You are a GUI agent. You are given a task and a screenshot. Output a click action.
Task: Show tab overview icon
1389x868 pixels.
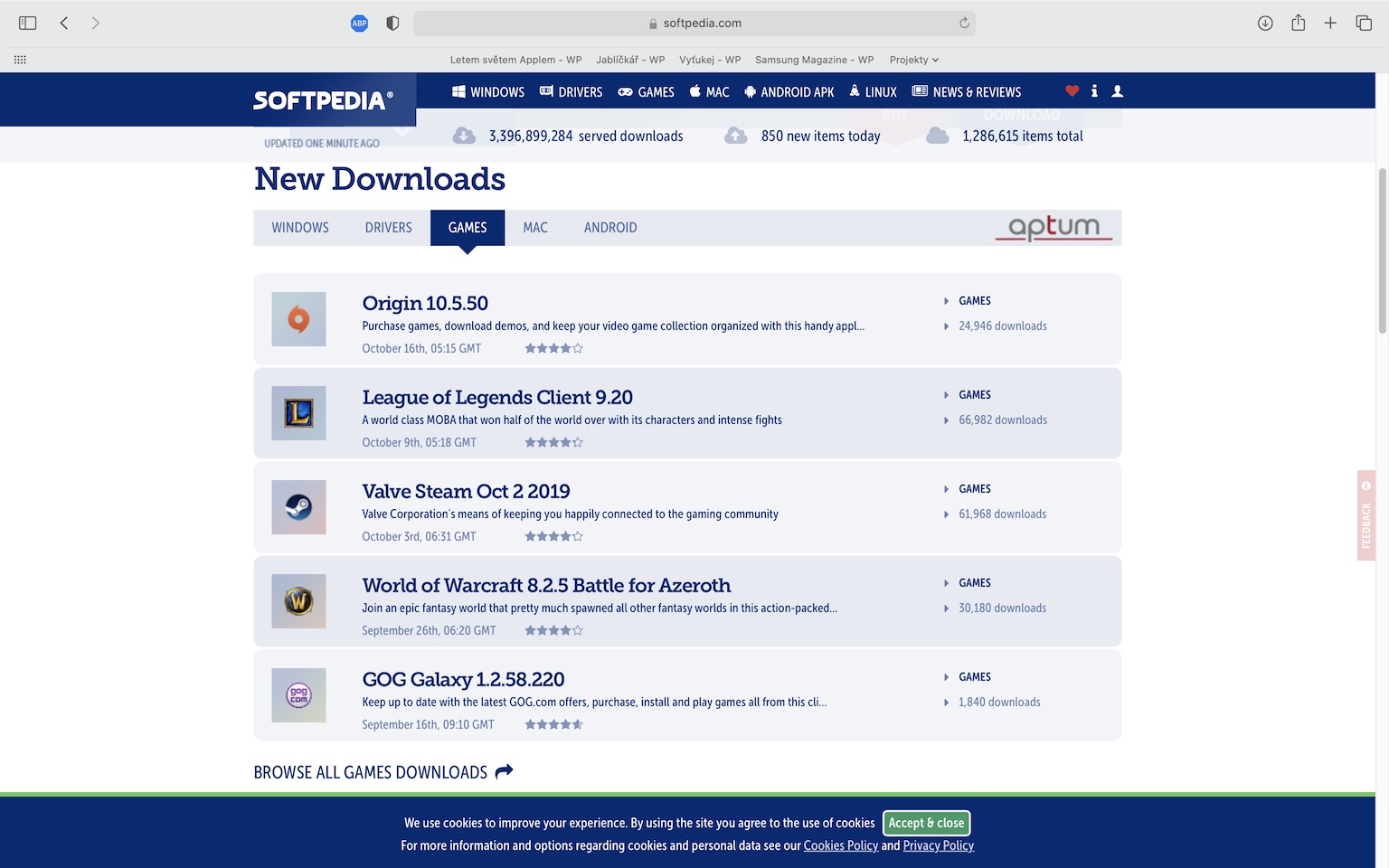1364,24
